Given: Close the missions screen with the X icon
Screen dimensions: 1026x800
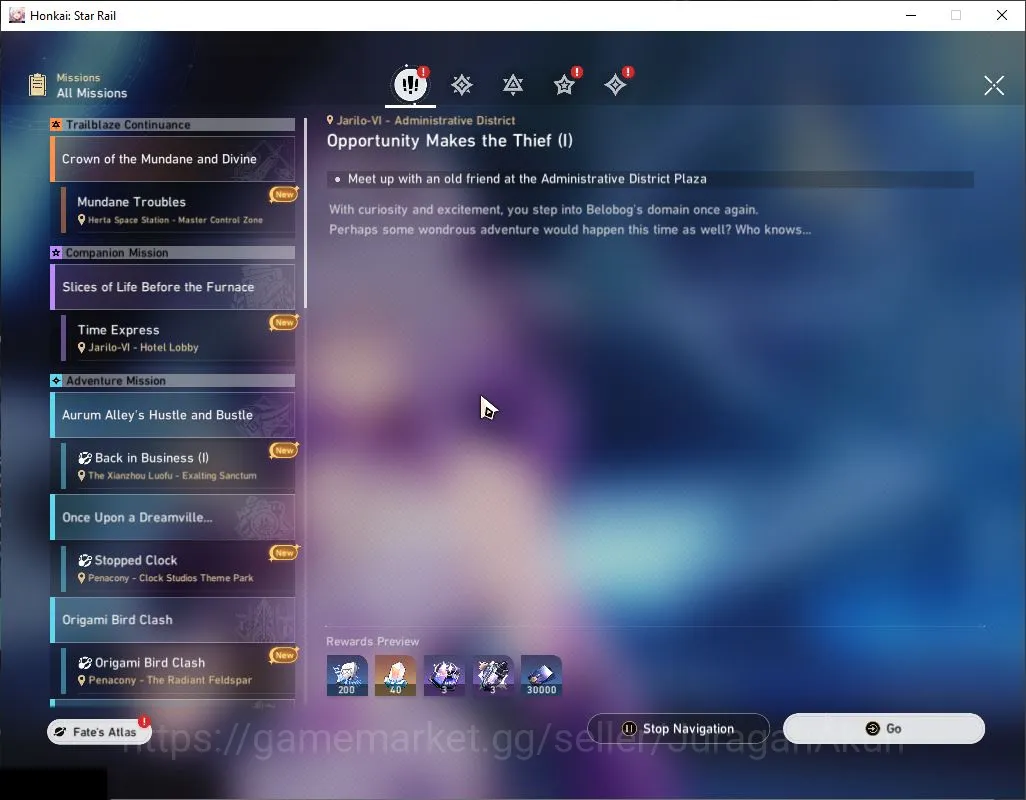Looking at the screenshot, I should click(x=993, y=85).
